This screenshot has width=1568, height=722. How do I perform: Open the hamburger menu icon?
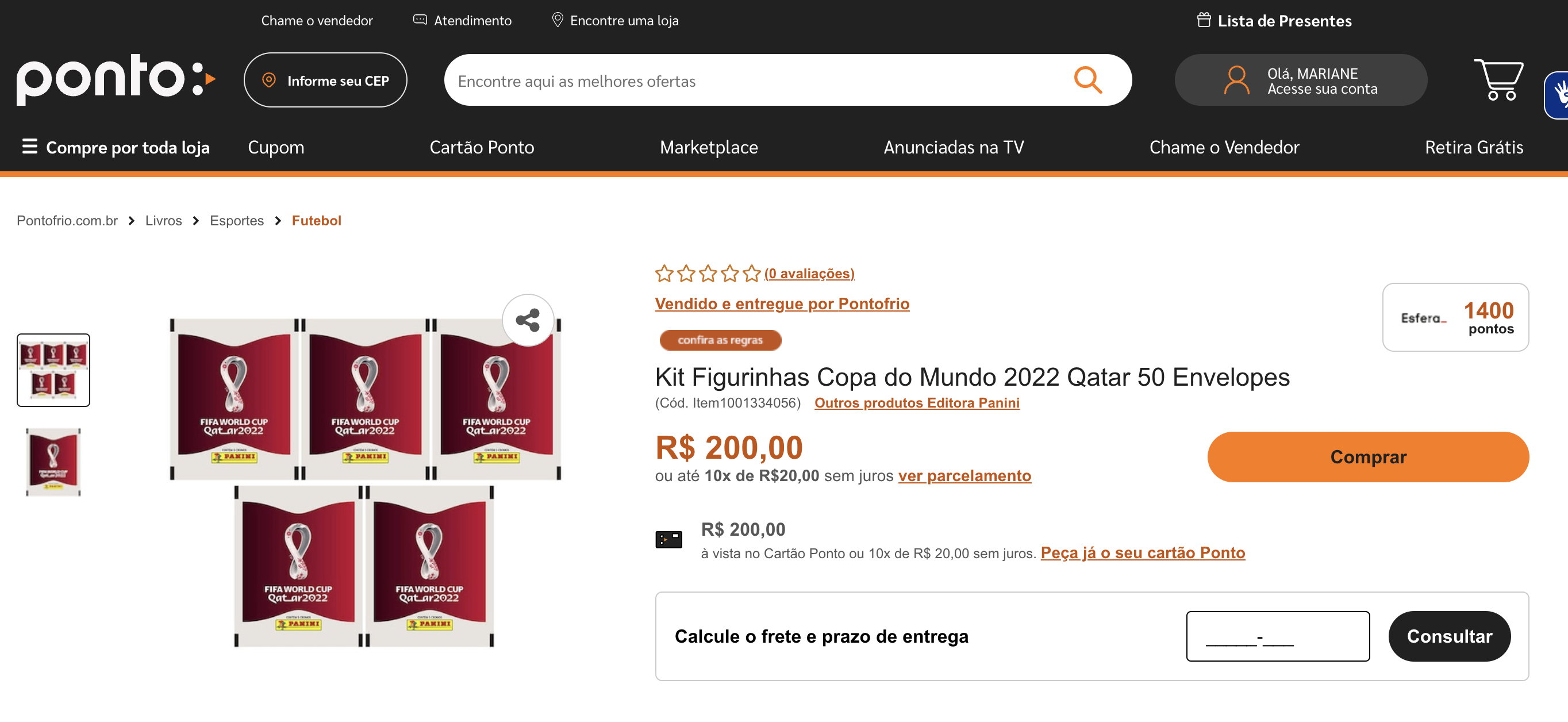point(30,147)
